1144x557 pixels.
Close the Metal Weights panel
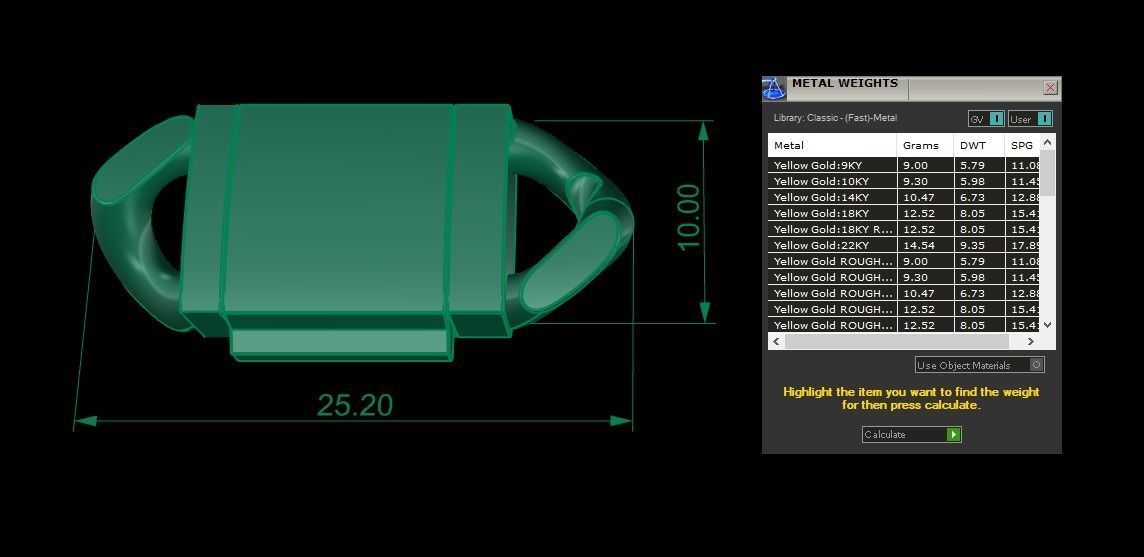tap(1050, 88)
